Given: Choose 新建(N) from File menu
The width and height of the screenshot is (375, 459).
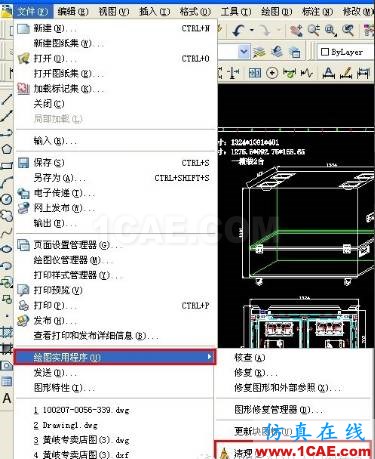Looking at the screenshot, I should (116, 29).
